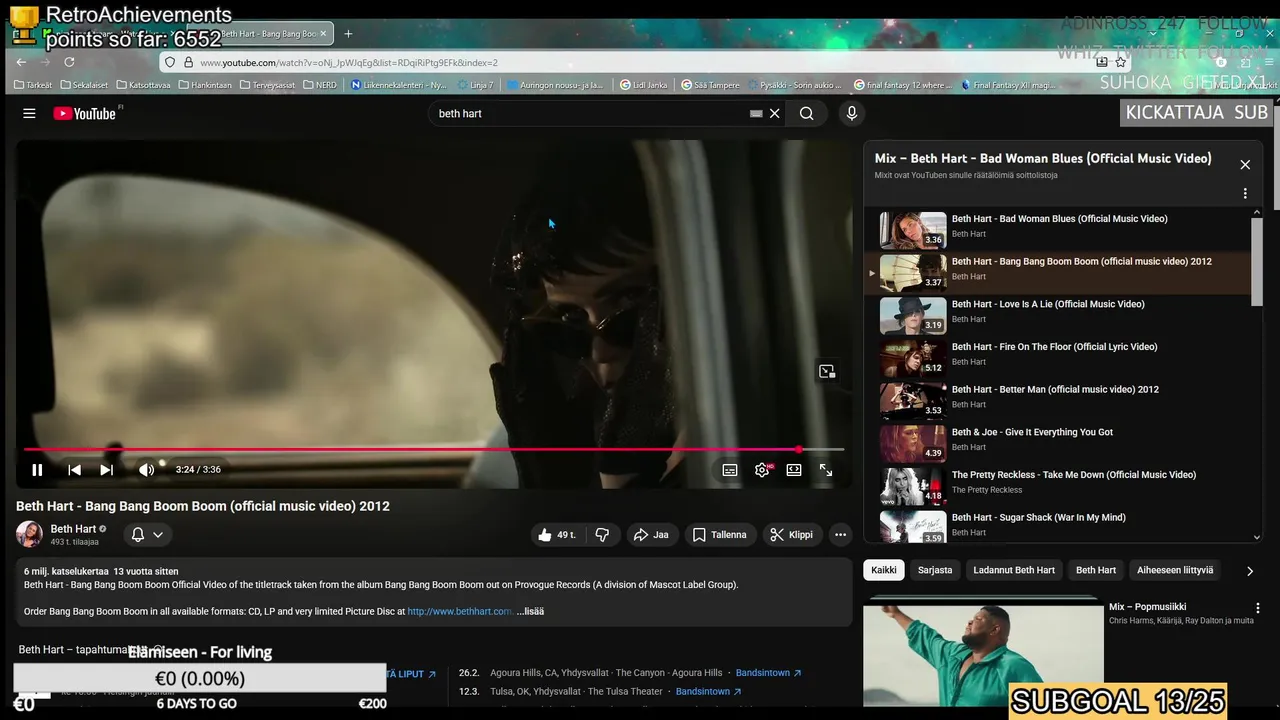The height and width of the screenshot is (720, 1280).
Task: Save the video with Tallenna
Action: point(720,535)
